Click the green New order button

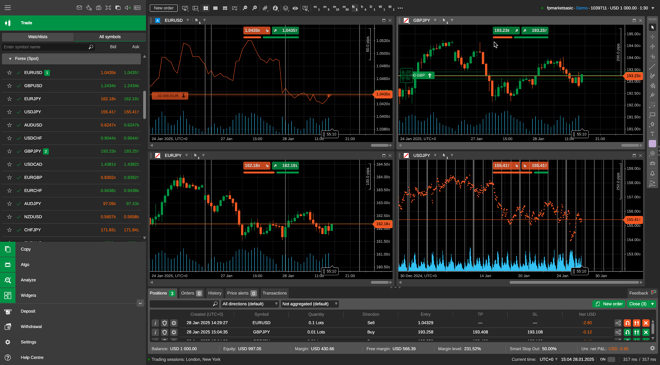click(x=609, y=304)
